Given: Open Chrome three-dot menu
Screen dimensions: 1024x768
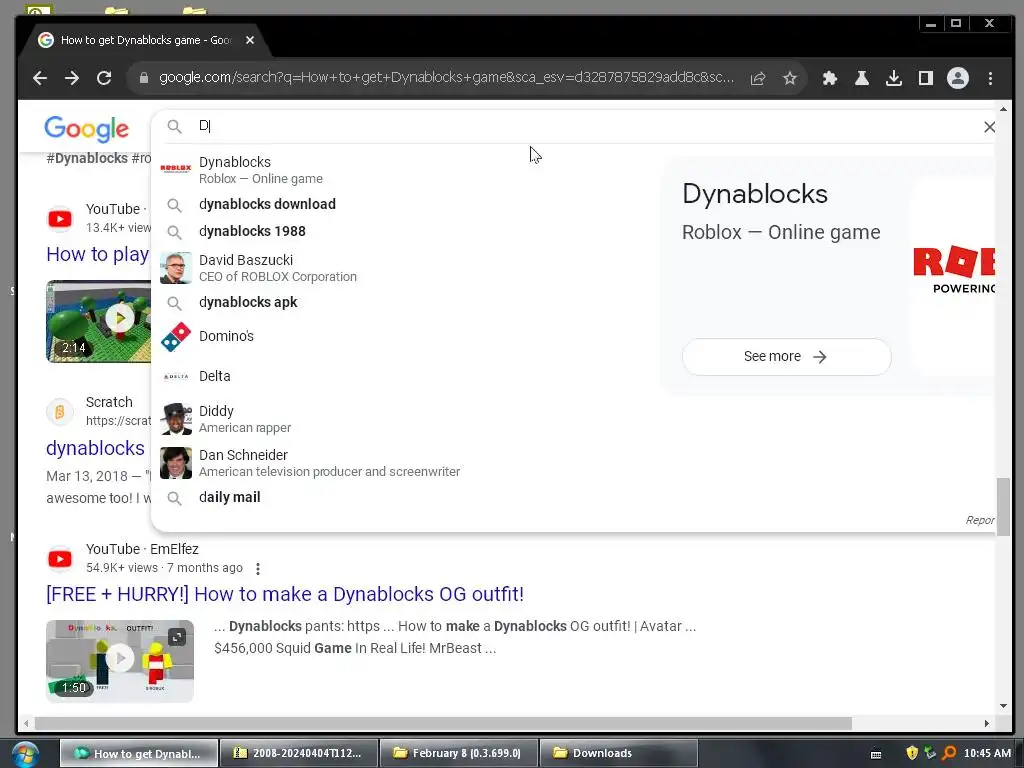Looking at the screenshot, I should (991, 78).
